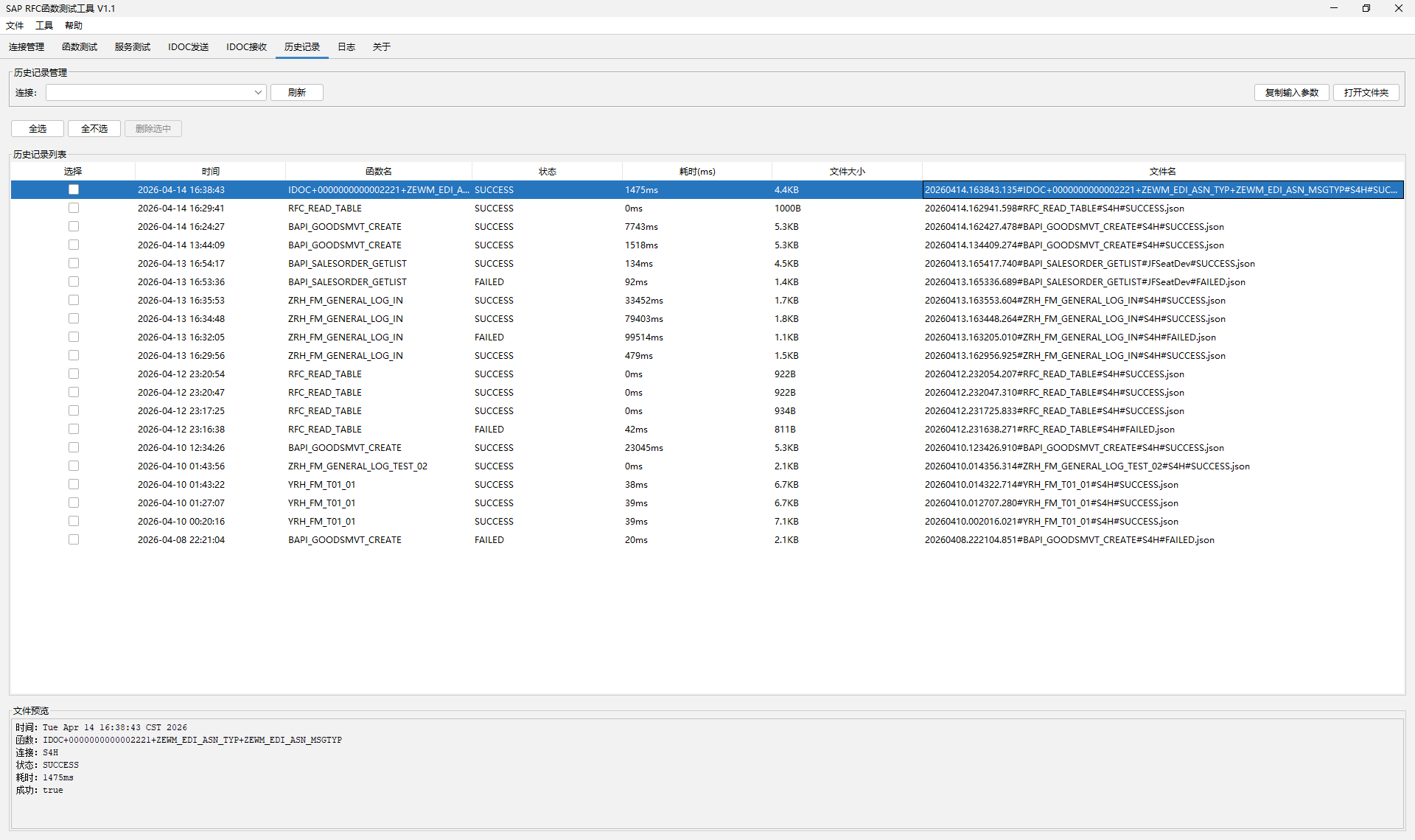
Task: Switch to the IDOC发送 tab
Action: [x=188, y=47]
